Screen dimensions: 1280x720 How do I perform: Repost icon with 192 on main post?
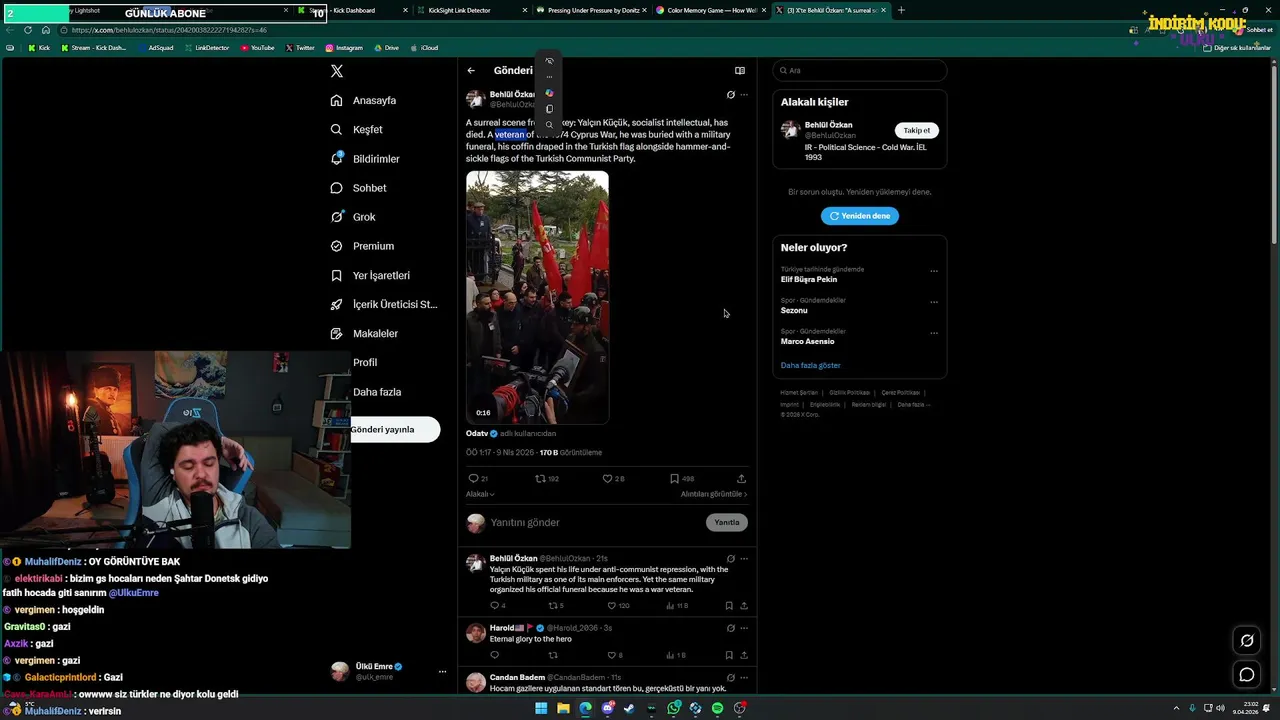(547, 479)
